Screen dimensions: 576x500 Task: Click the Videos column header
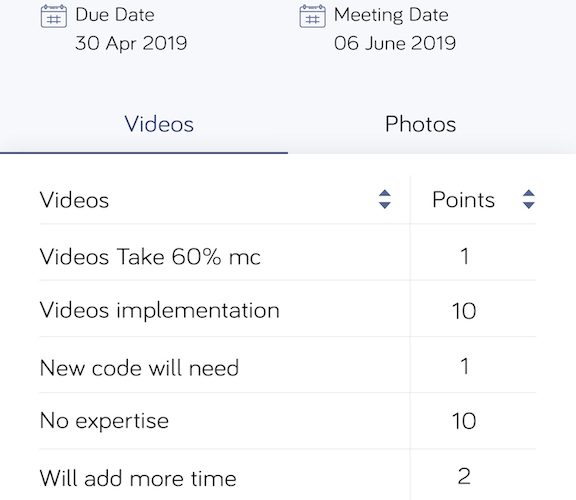click(x=74, y=200)
